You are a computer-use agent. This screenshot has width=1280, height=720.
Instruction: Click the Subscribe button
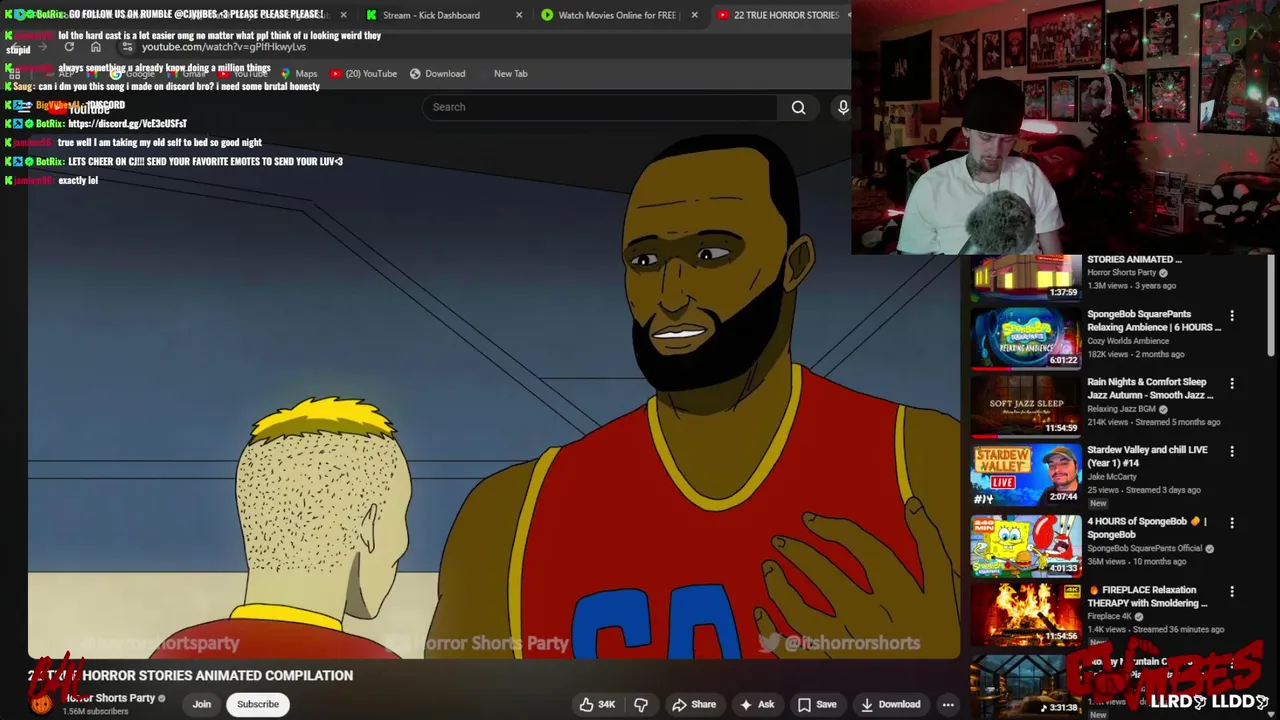click(258, 704)
